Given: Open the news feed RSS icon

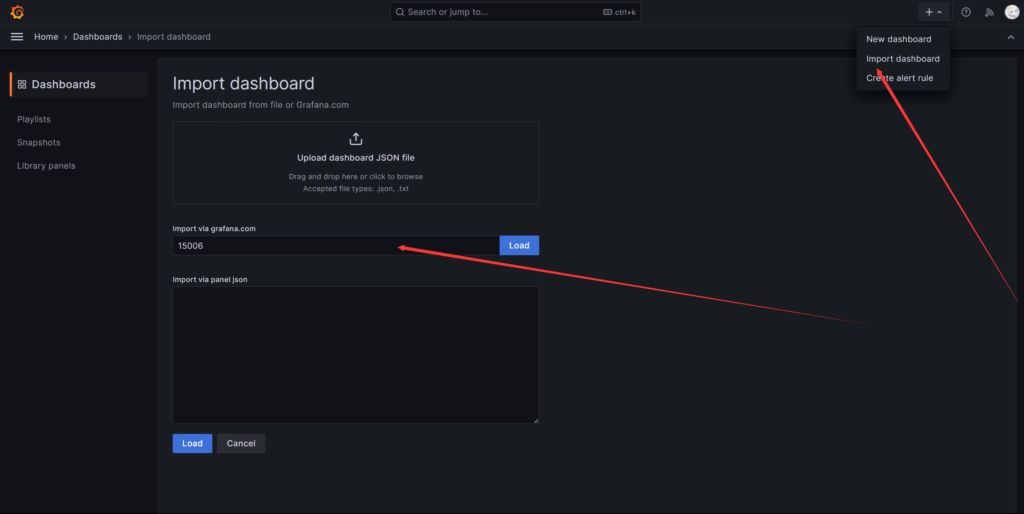Looking at the screenshot, I should click(989, 12).
